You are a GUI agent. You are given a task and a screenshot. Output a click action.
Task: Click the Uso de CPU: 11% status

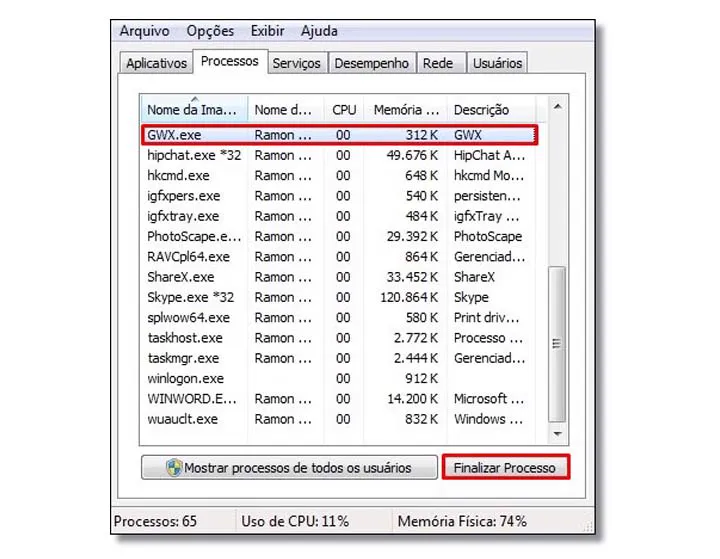295,521
